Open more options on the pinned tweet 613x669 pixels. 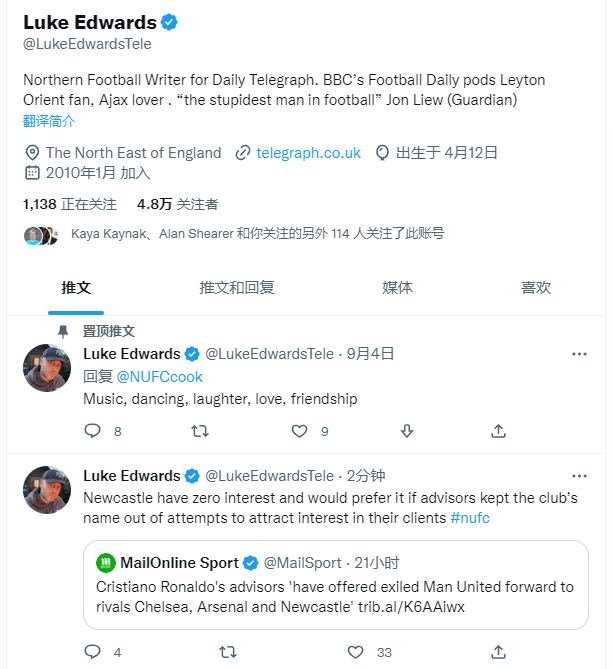(579, 354)
